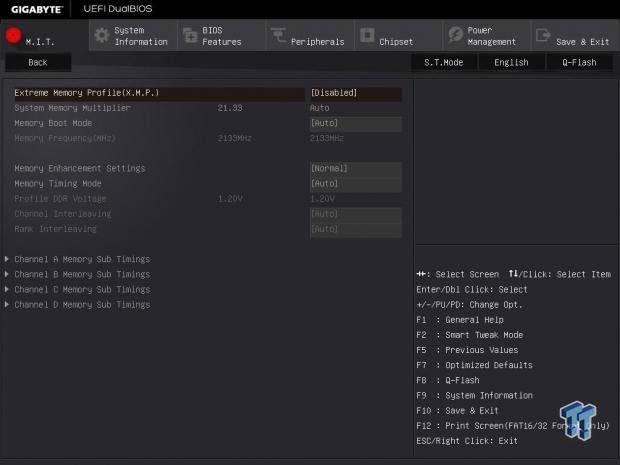620x465 pixels.
Task: Open Memory Enhancement Settings Normal dropdown
Action: (x=355, y=169)
